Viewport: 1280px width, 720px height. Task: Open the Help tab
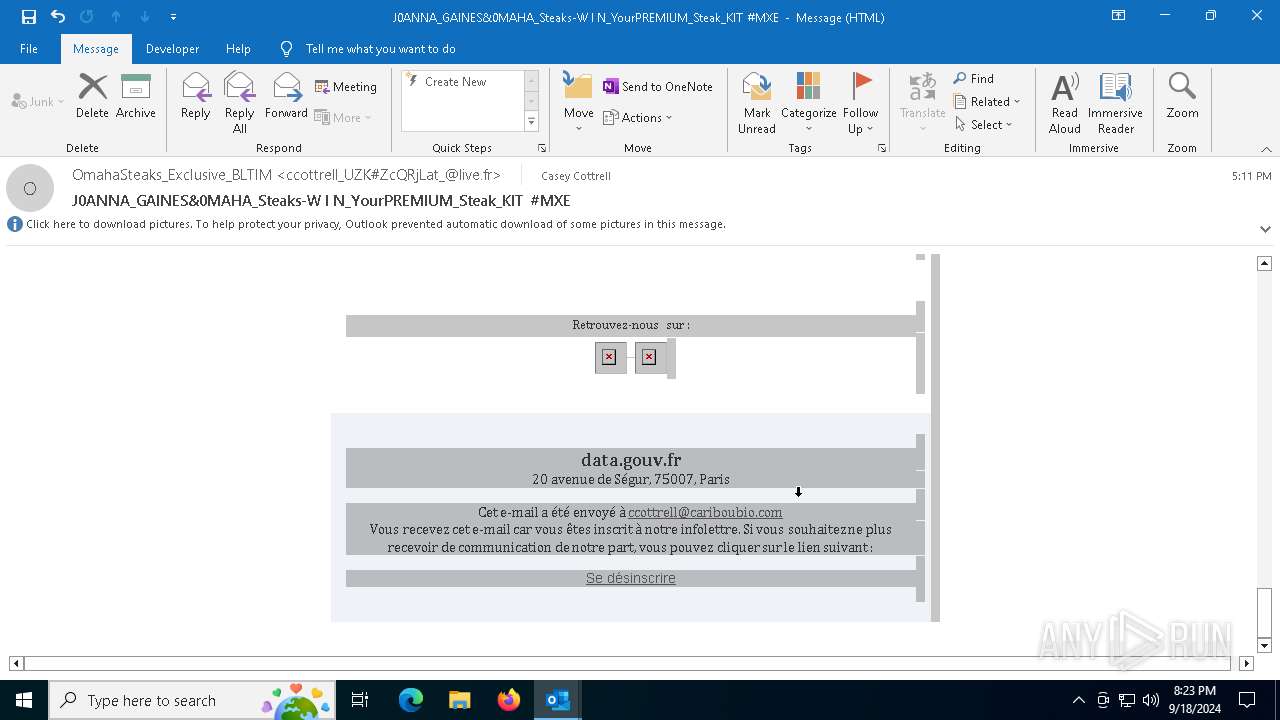tap(238, 49)
